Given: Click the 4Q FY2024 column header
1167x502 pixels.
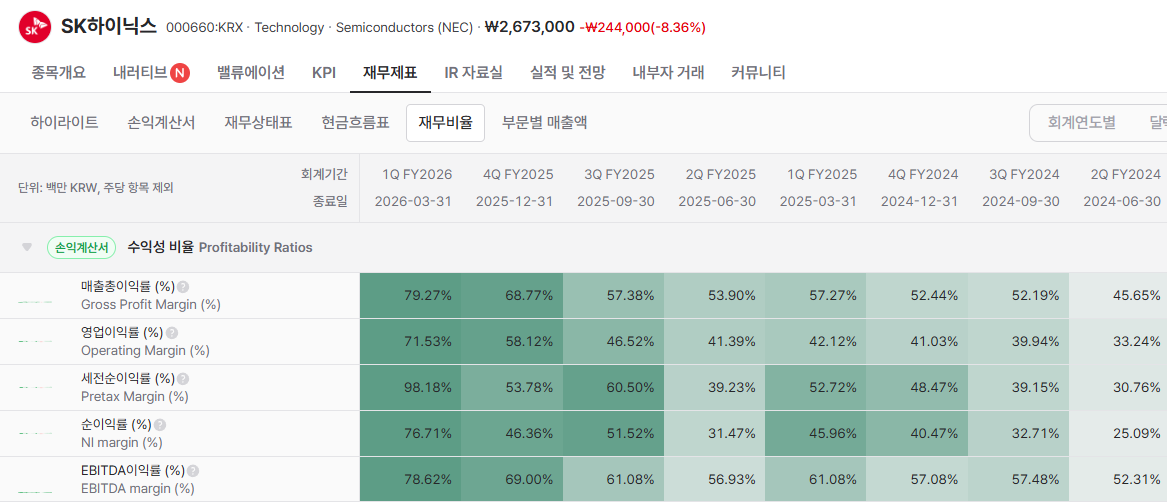Looking at the screenshot, I should (923, 175).
